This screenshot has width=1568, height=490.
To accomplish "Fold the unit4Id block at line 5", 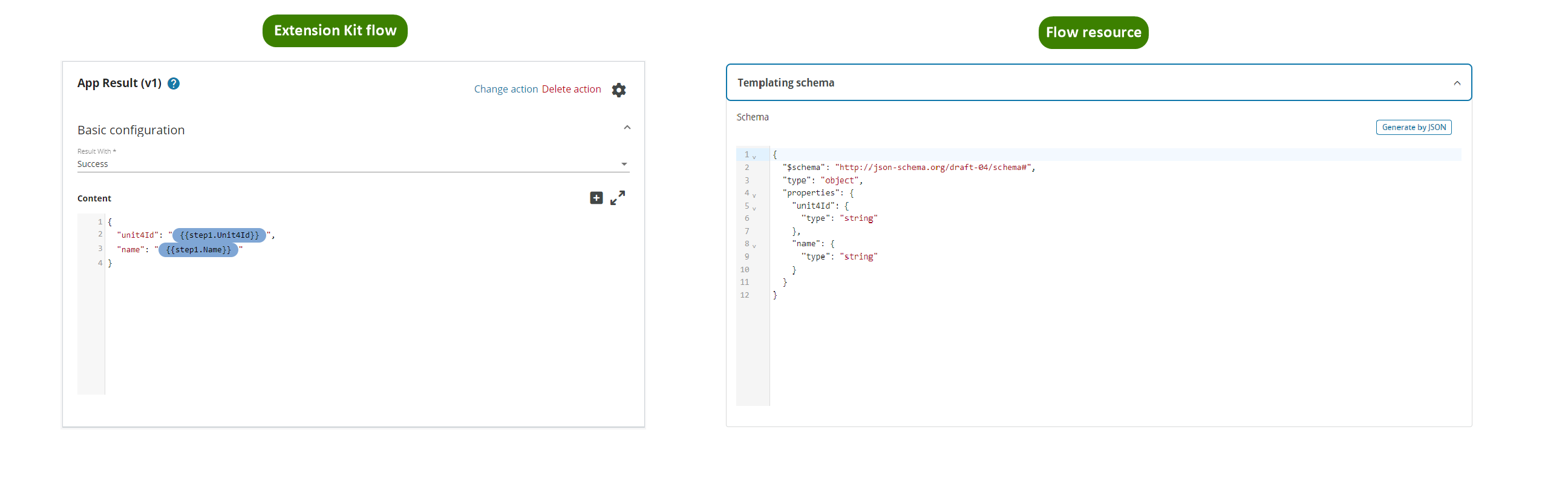I will (754, 207).
